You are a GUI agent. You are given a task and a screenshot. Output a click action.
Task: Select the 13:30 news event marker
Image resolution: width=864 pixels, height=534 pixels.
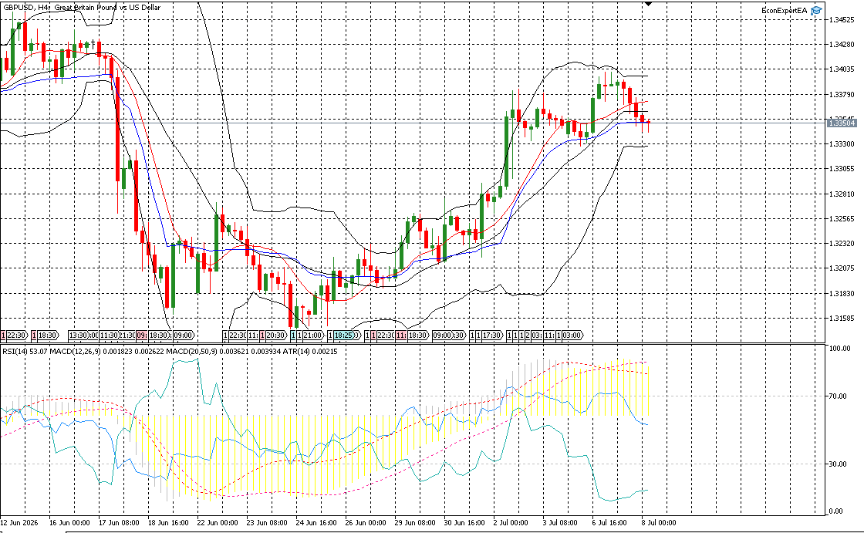(79, 335)
